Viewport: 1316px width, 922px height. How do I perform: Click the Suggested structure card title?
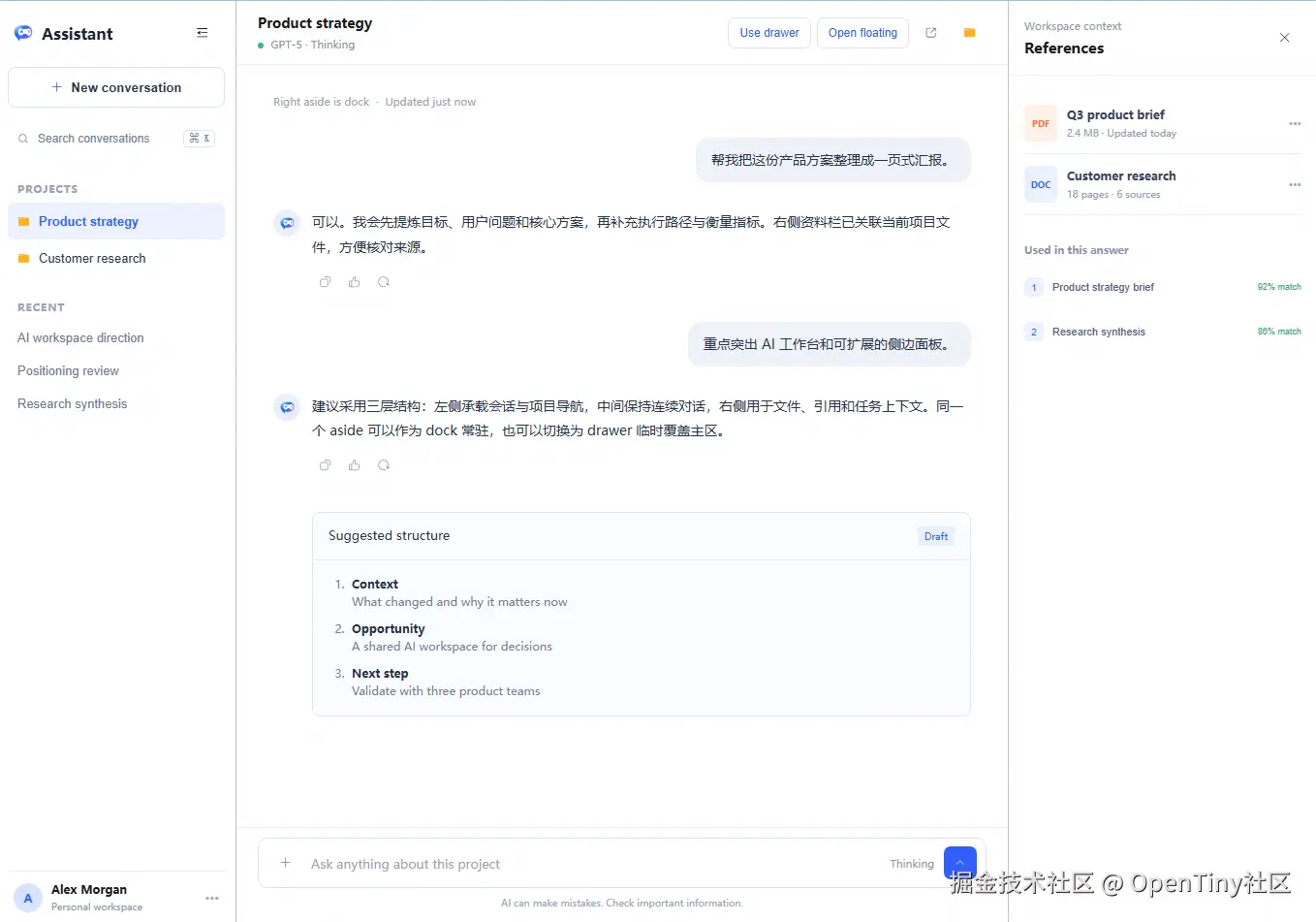tap(389, 535)
